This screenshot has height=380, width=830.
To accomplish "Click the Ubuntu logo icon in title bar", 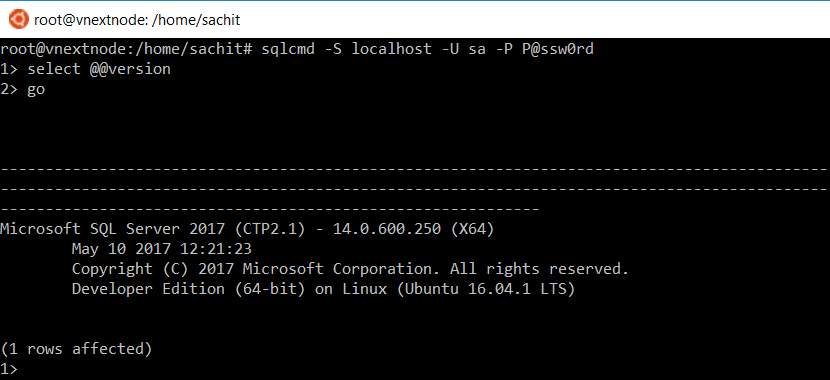I will [19, 20].
